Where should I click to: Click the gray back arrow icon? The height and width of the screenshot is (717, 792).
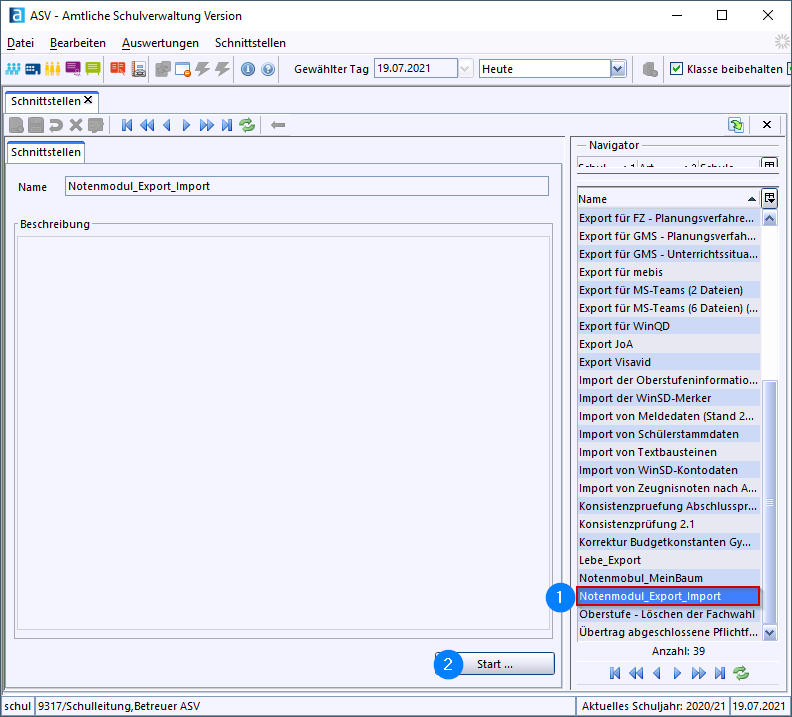pos(278,125)
